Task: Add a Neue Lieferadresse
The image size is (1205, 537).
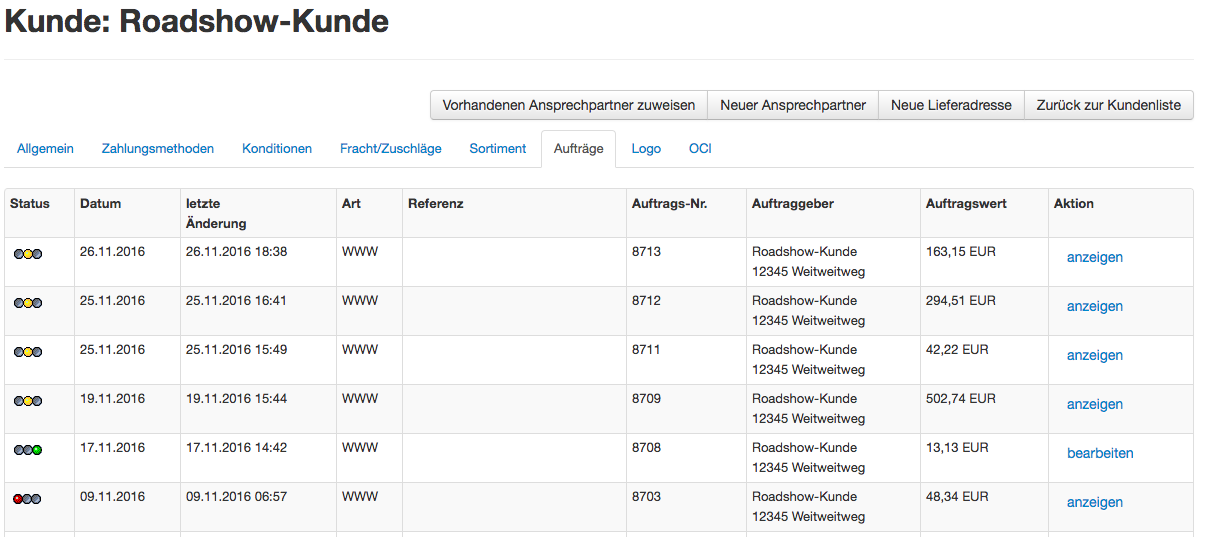Action: pos(951,105)
